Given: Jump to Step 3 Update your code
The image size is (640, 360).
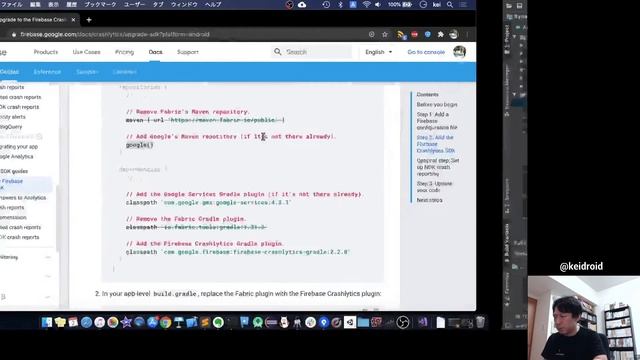Looking at the screenshot, I should tap(434, 187).
